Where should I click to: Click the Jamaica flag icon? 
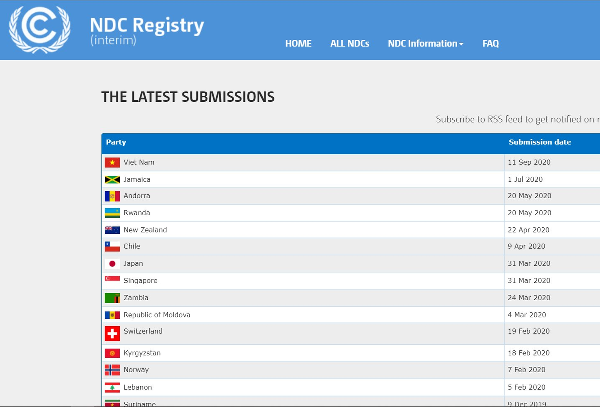(x=112, y=180)
